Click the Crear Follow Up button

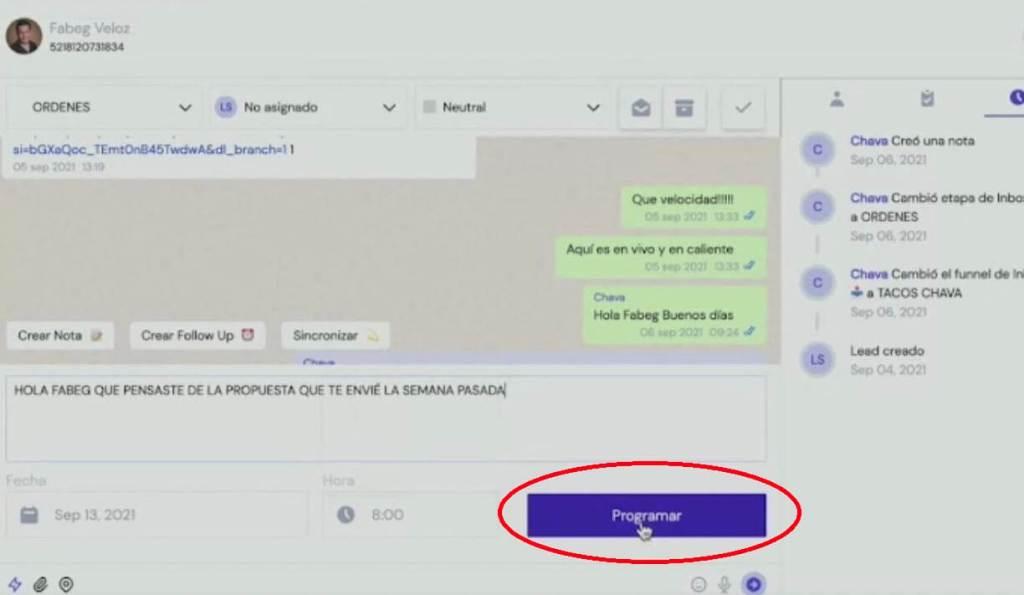197,336
